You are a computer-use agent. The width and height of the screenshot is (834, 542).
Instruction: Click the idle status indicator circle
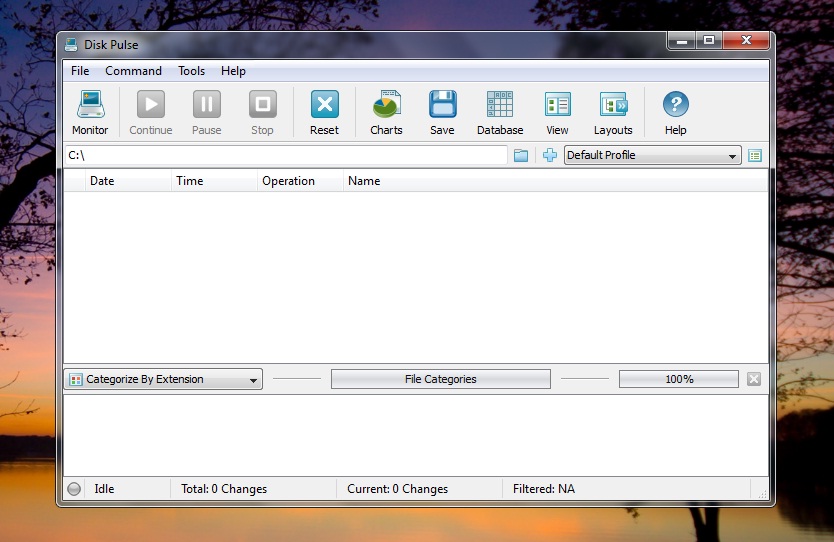(x=74, y=489)
